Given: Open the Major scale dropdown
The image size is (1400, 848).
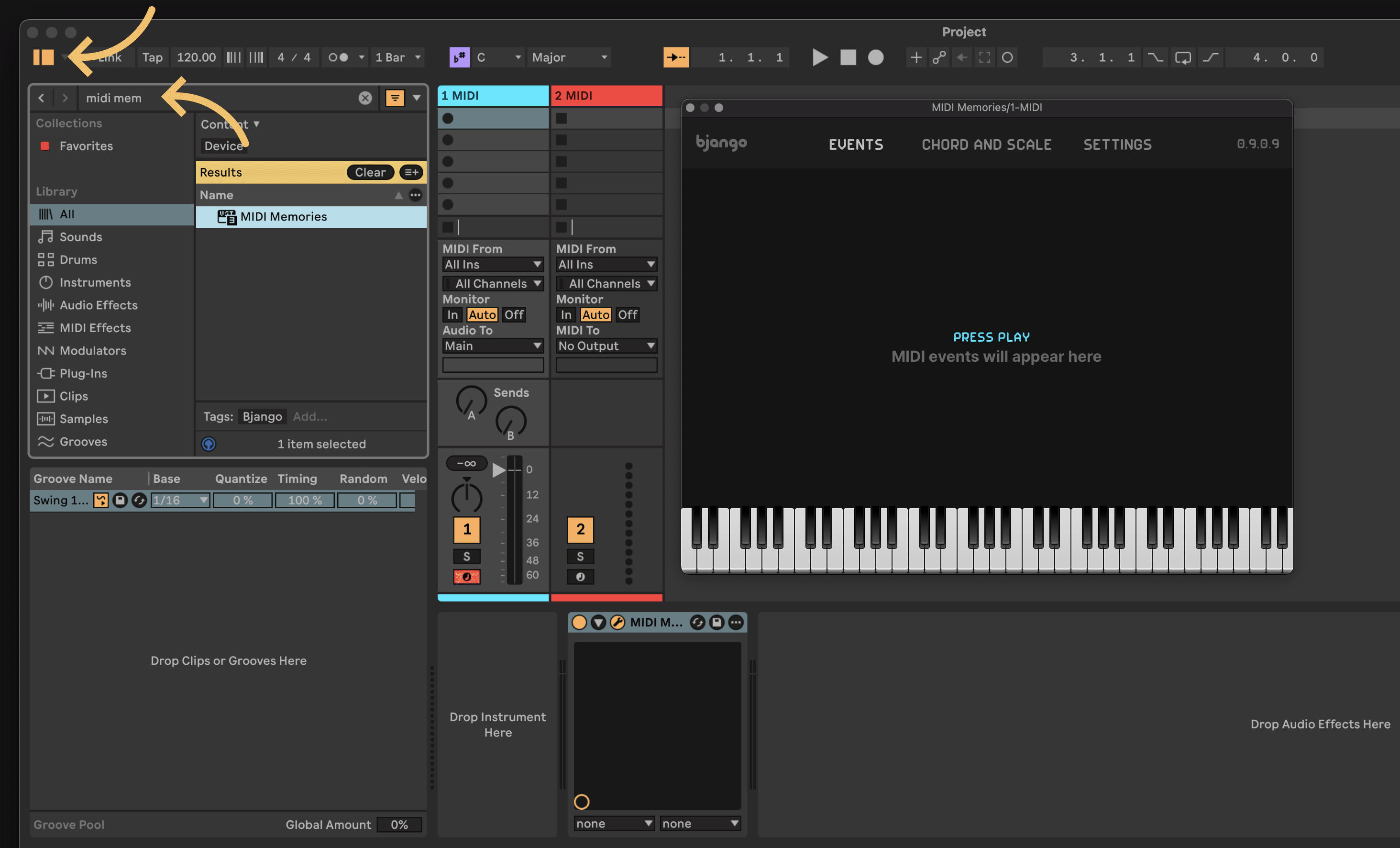Looking at the screenshot, I should [x=569, y=57].
